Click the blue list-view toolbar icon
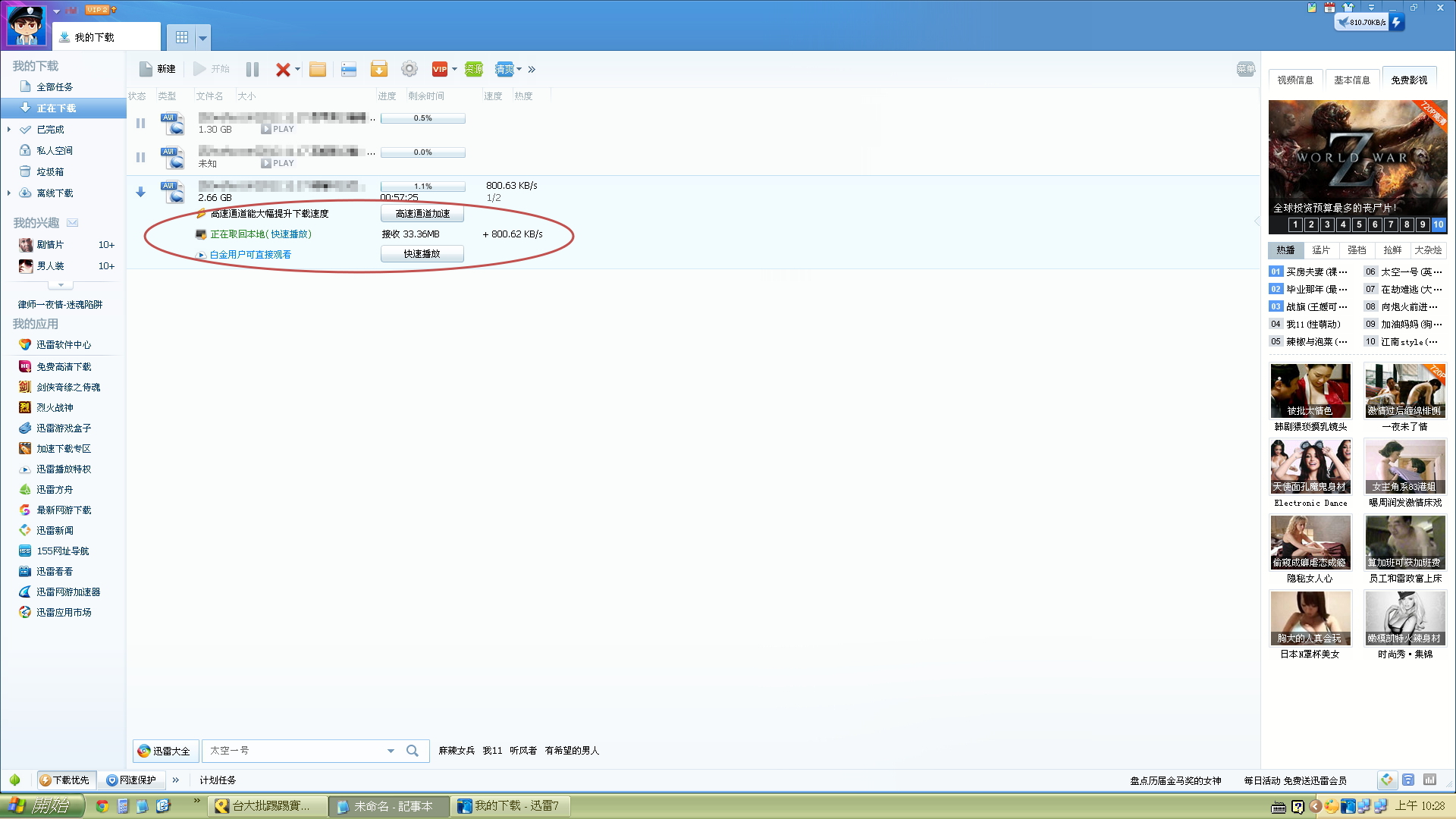The height and width of the screenshot is (819, 1456). 349,69
